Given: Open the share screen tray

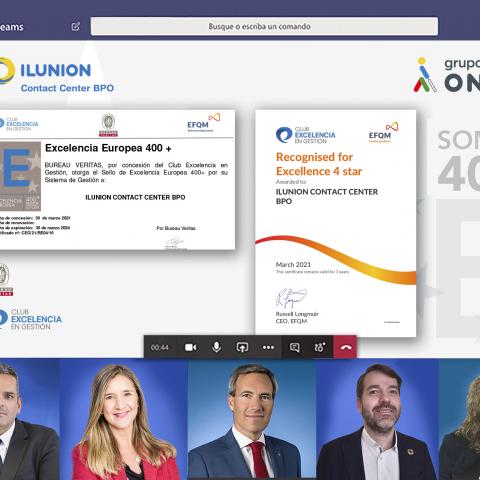Looking at the screenshot, I should 242,347.
